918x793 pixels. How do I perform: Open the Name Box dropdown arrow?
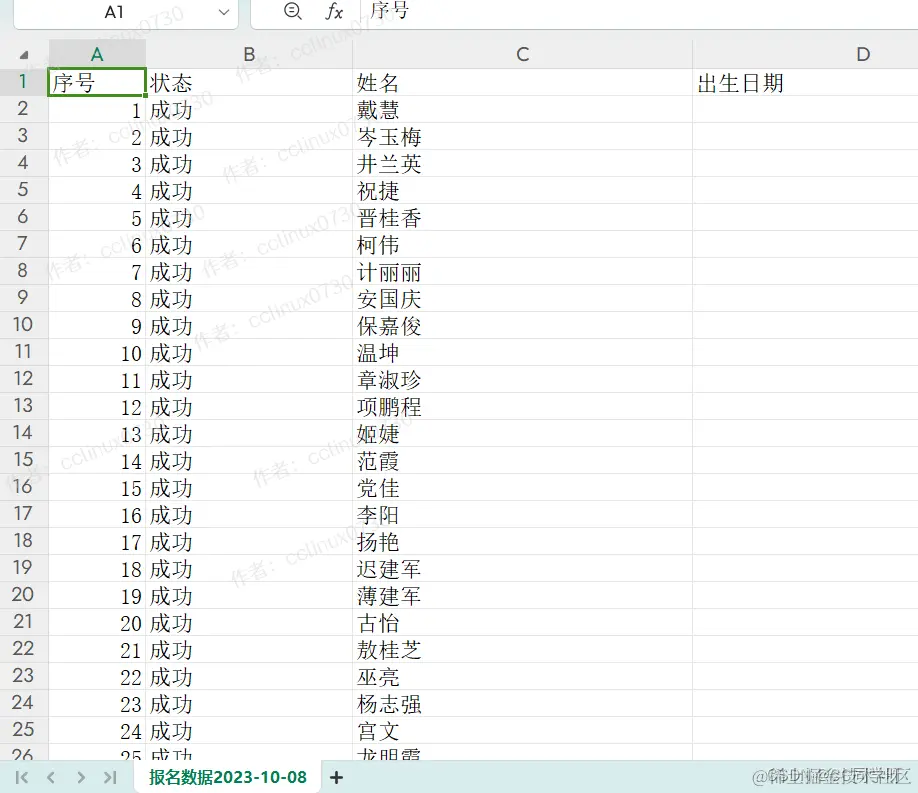tap(224, 12)
